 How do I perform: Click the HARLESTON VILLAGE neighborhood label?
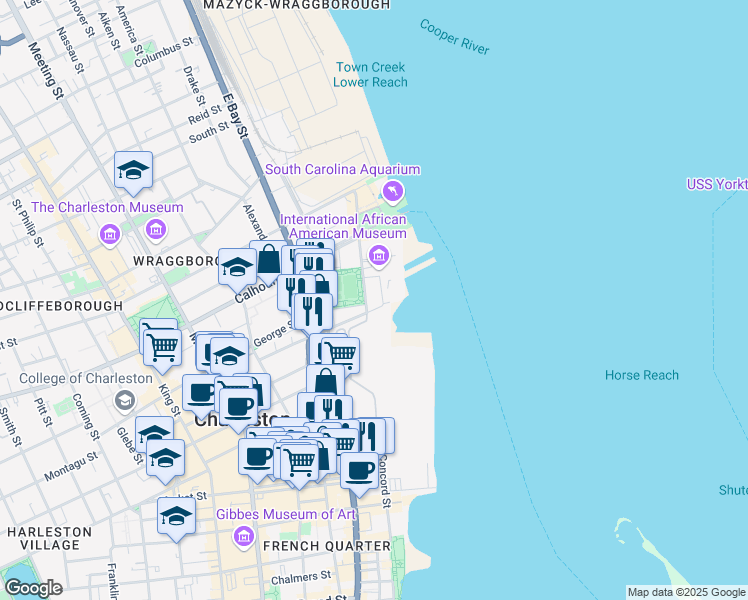(x=50, y=538)
